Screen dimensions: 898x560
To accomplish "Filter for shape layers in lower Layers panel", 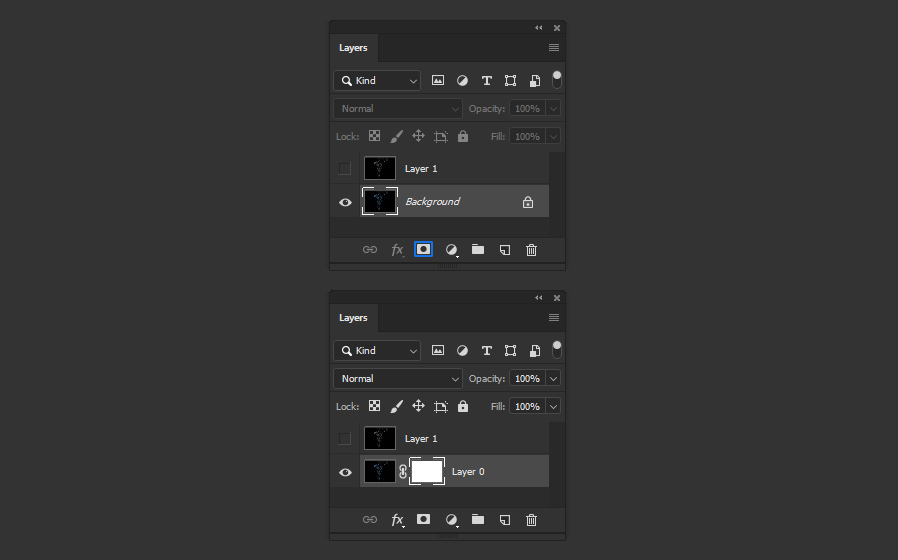I will [x=510, y=350].
